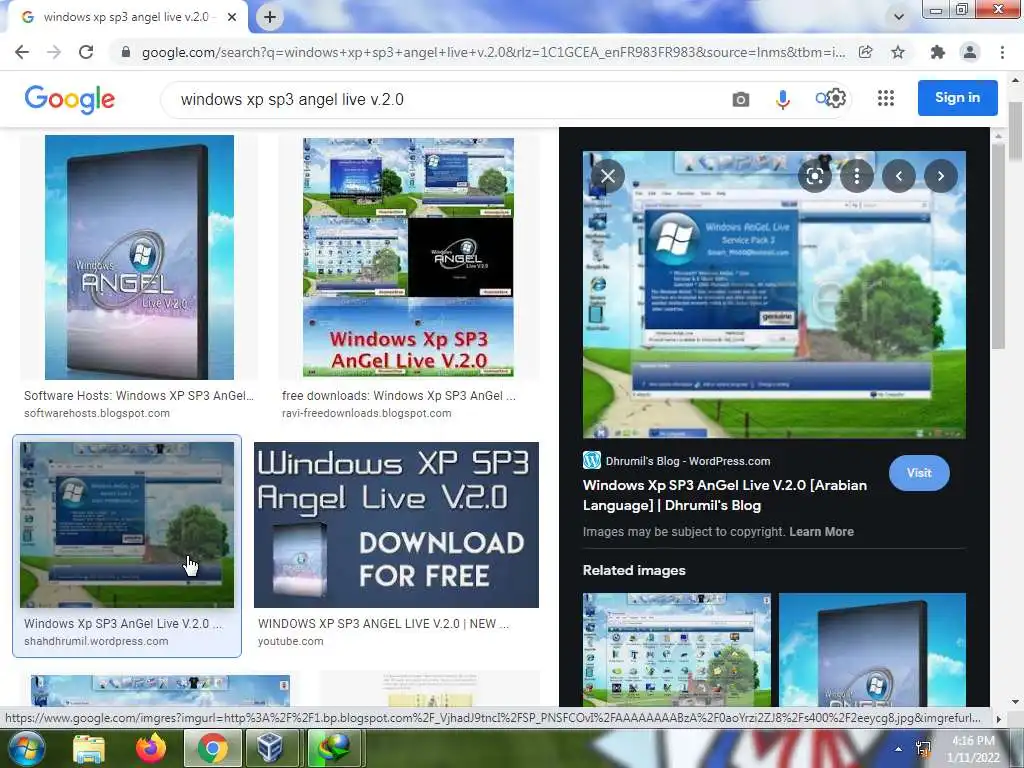This screenshot has width=1024, height=768.
Task: Click the browser forward arrow
Action: pos(54,52)
